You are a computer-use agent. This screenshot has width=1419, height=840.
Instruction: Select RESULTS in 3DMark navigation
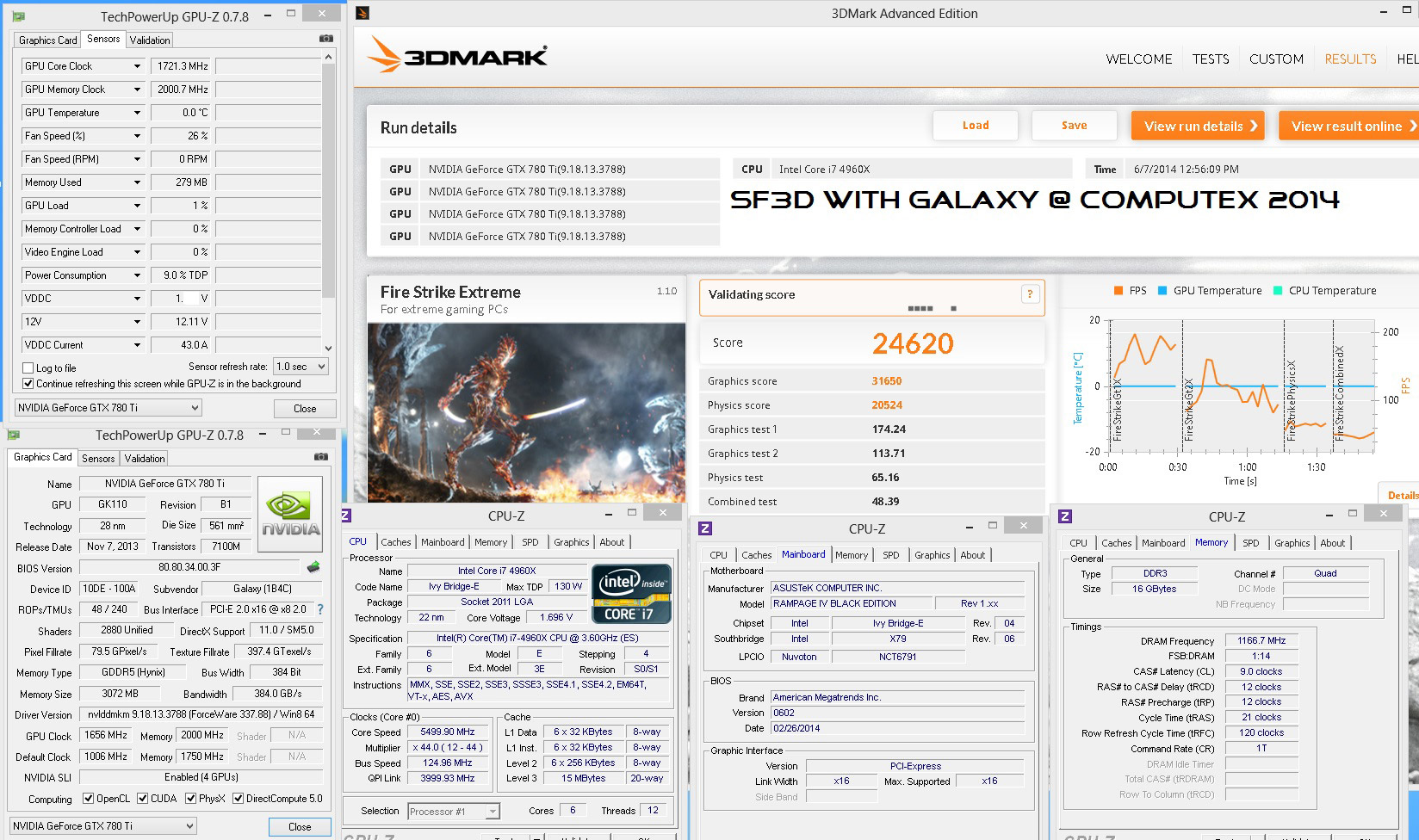[x=1350, y=59]
